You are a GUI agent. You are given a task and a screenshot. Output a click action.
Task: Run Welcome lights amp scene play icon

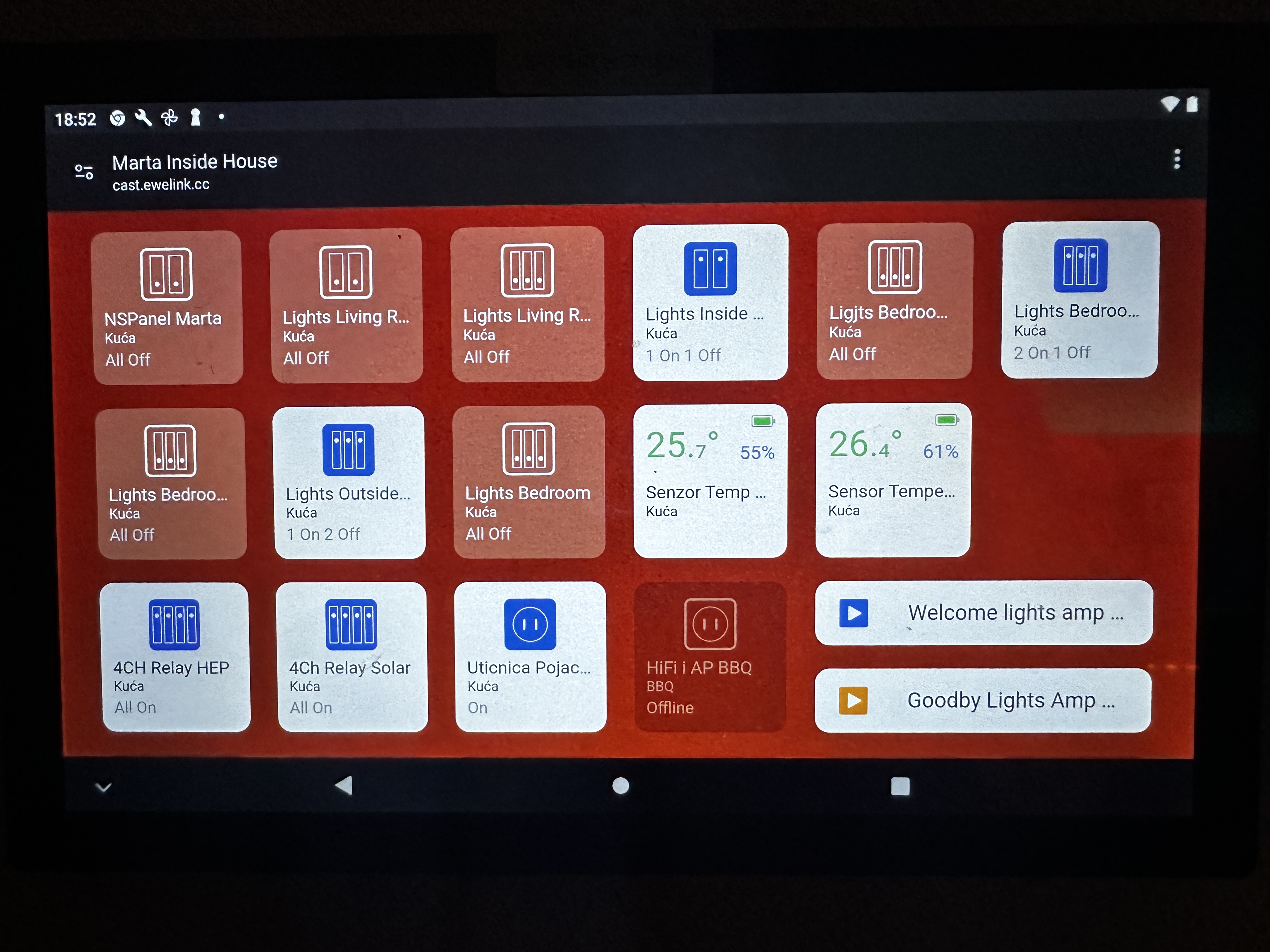(854, 613)
